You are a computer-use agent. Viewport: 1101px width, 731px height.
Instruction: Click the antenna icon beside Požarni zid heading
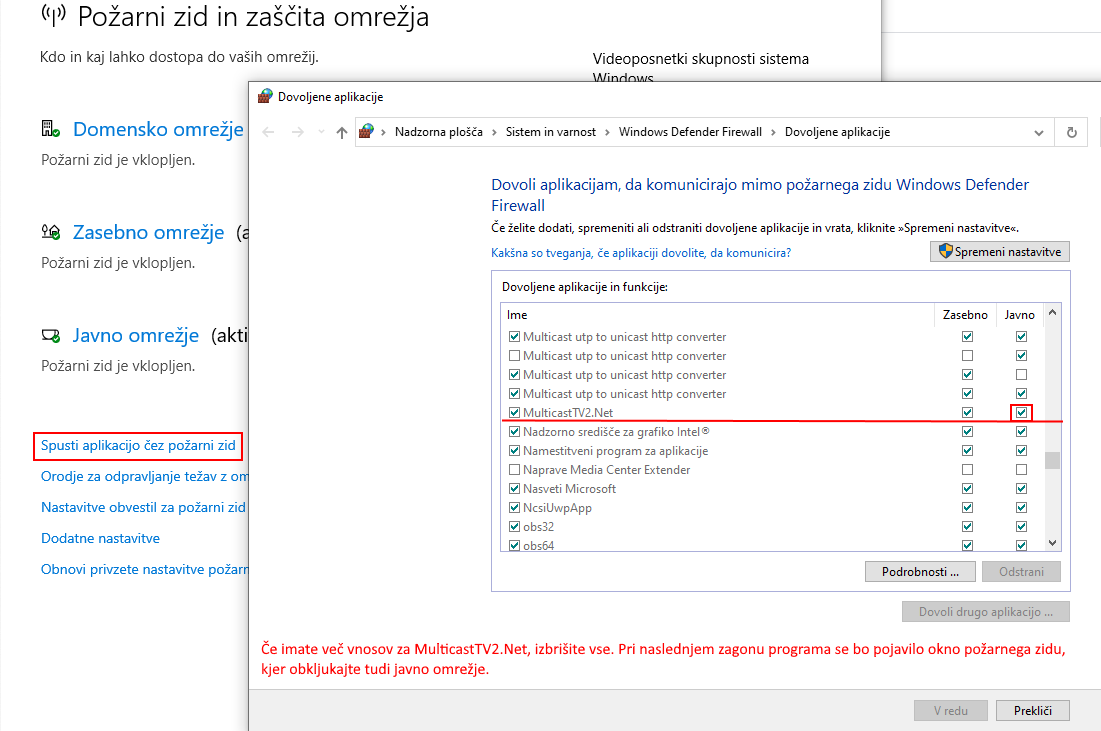click(x=54, y=15)
